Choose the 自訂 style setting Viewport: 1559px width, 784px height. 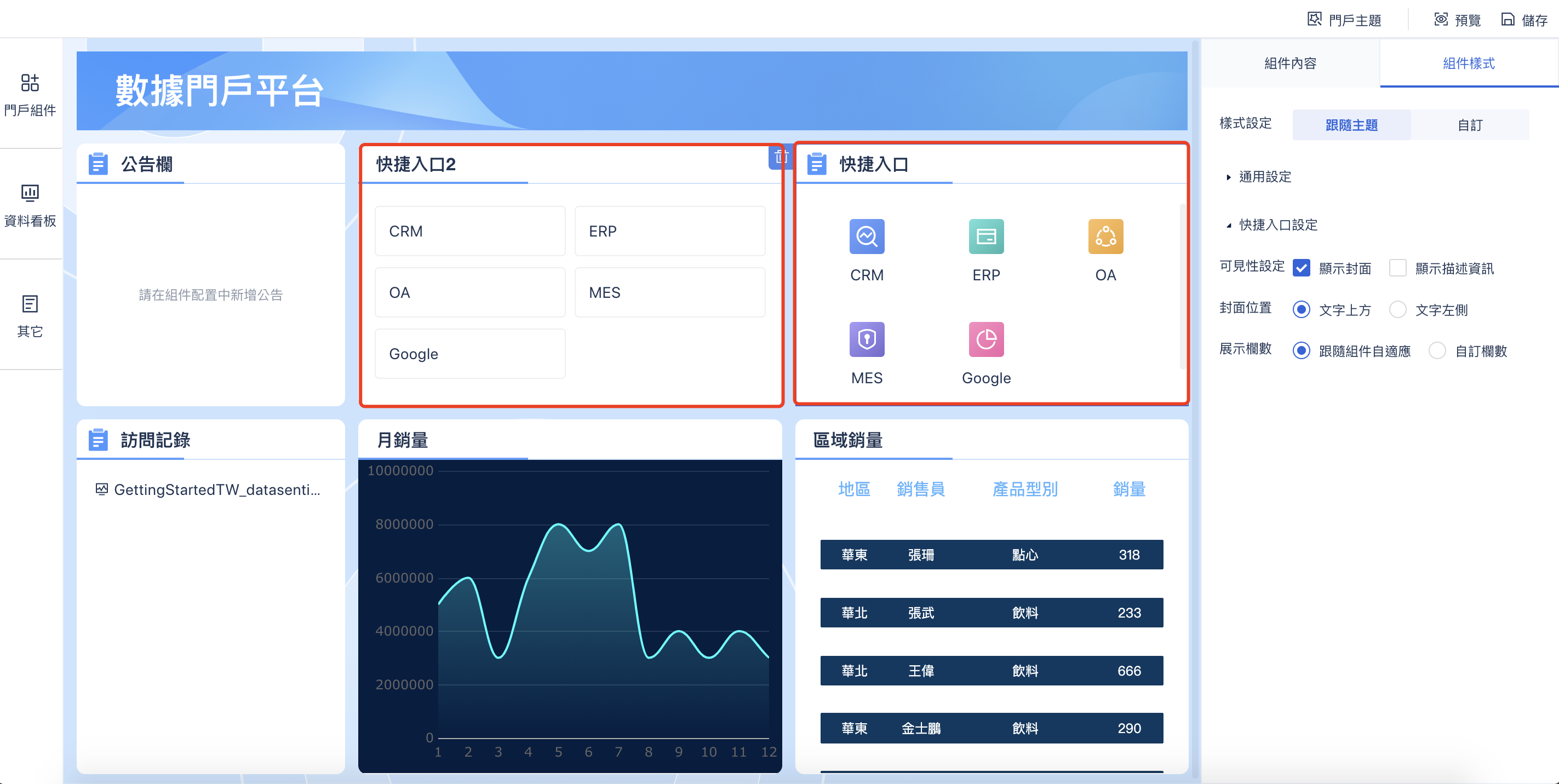pos(1469,125)
